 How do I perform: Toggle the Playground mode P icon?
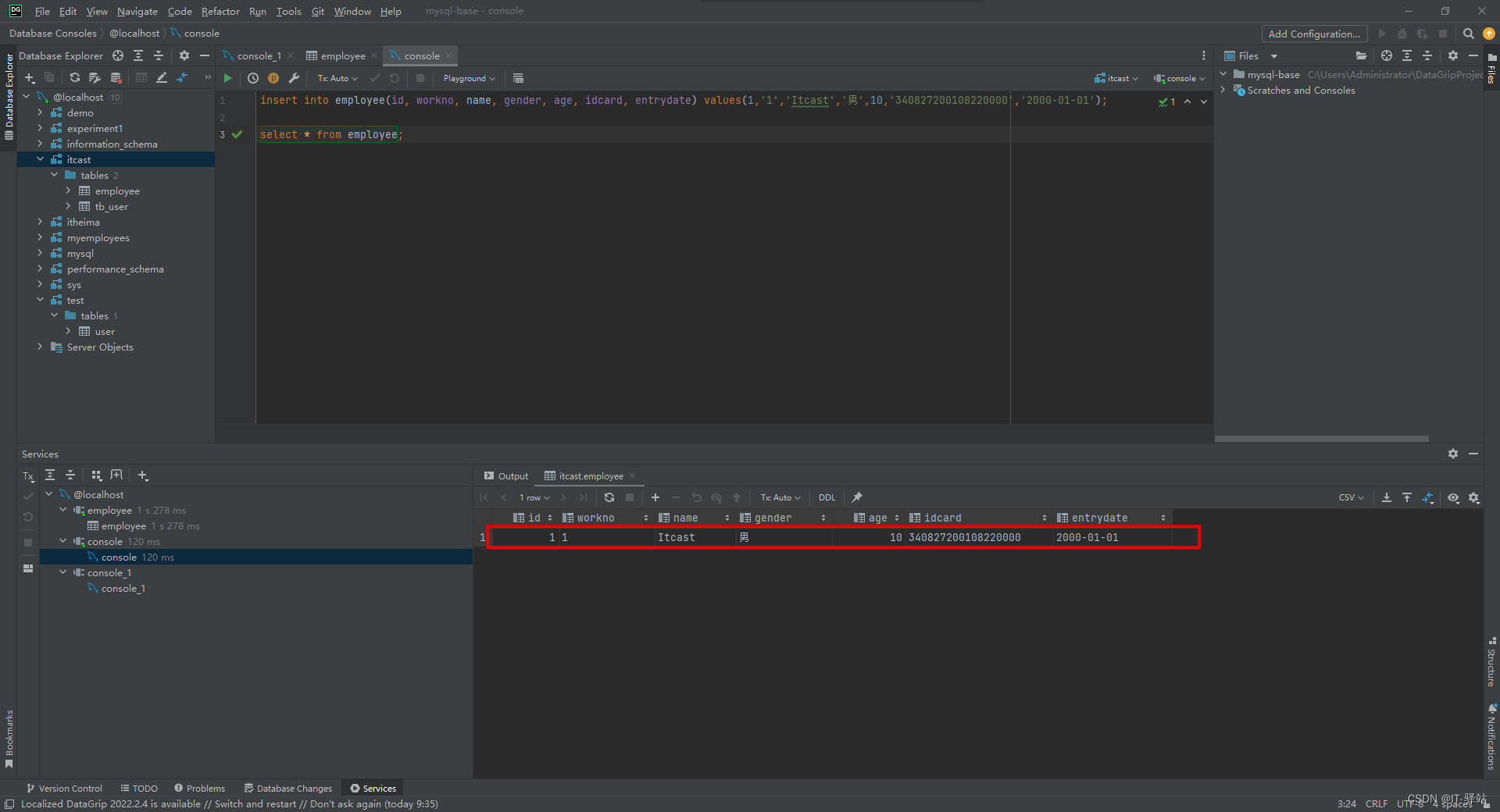click(x=273, y=78)
